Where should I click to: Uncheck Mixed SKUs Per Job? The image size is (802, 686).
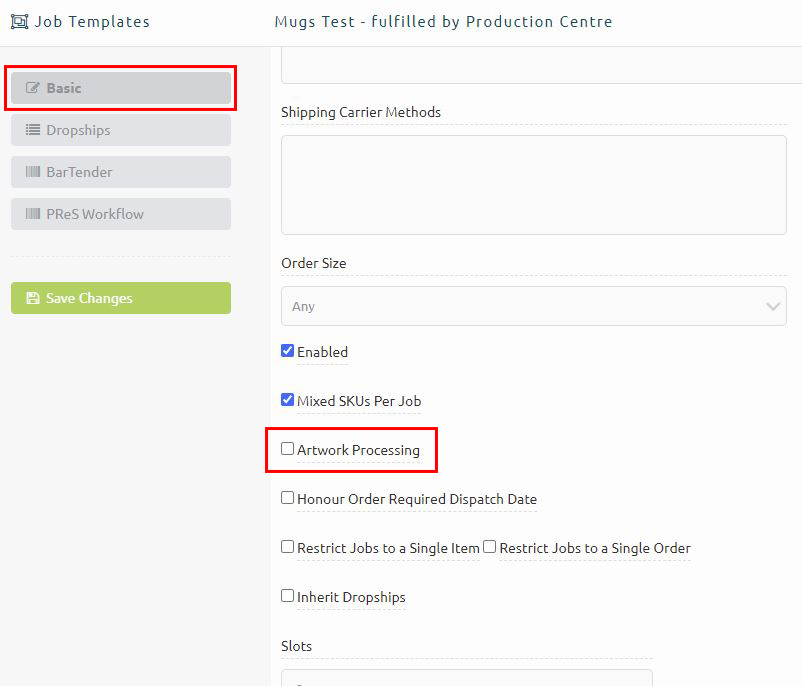(288, 400)
